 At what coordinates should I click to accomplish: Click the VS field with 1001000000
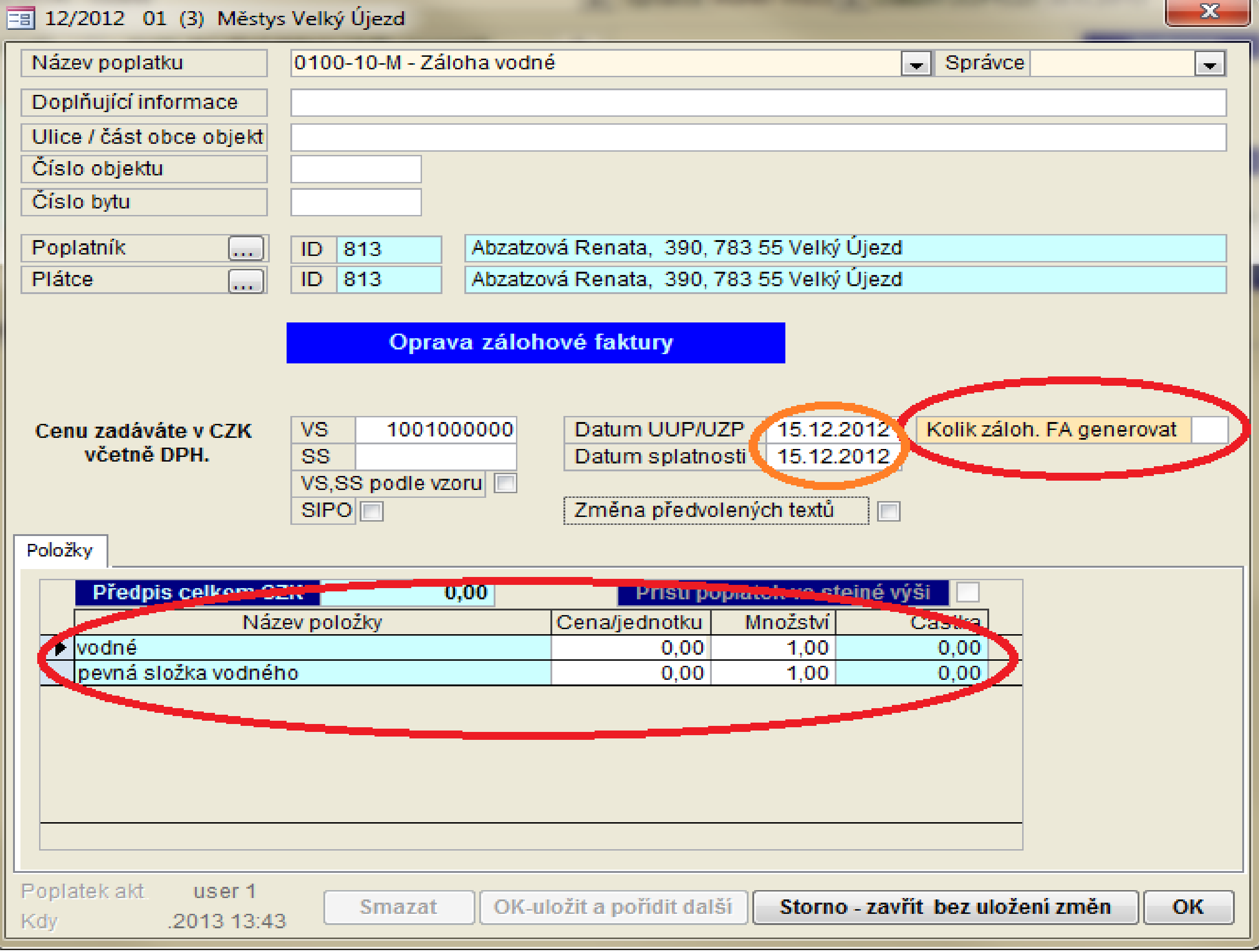[x=436, y=430]
